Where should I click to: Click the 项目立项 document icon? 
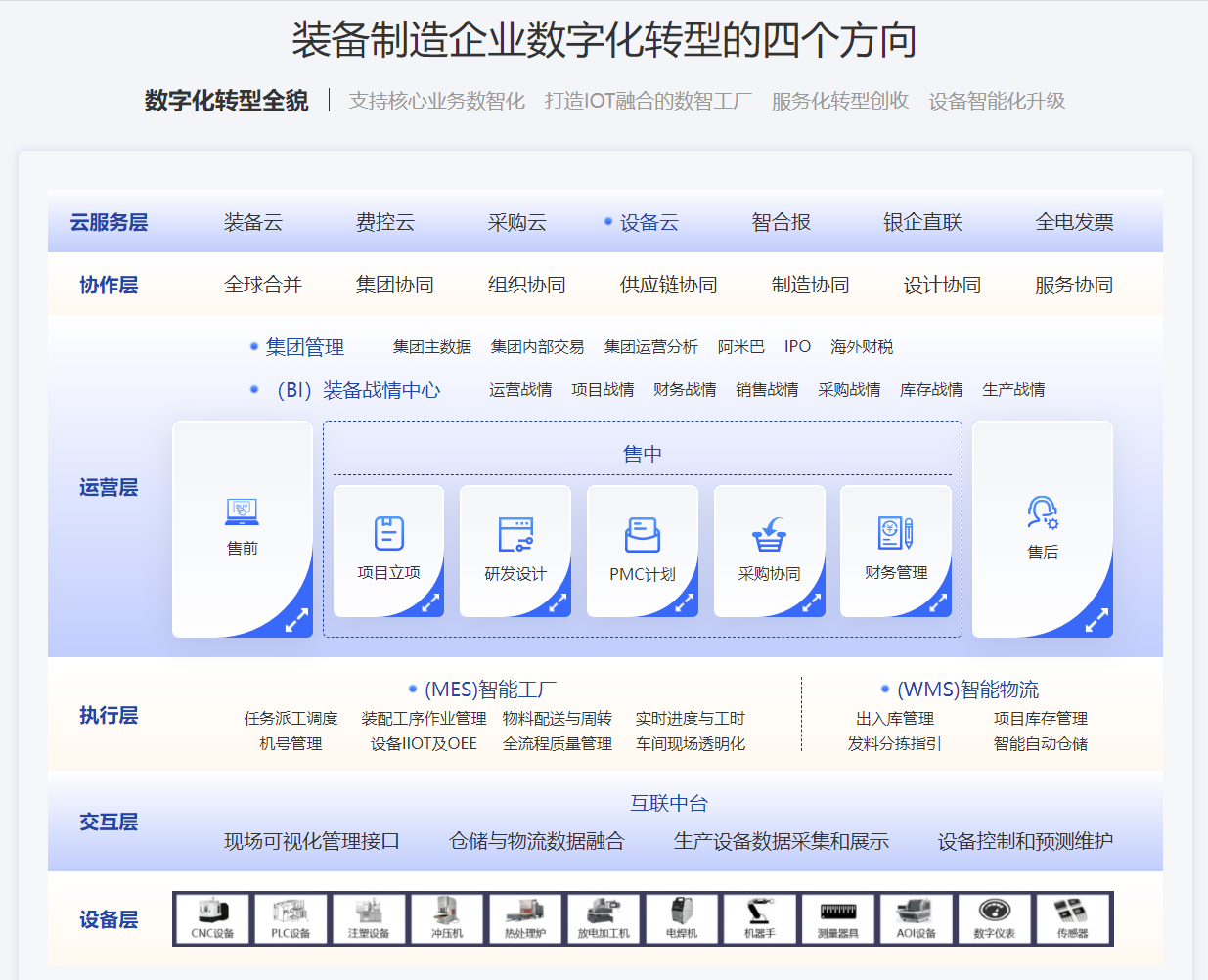(389, 534)
